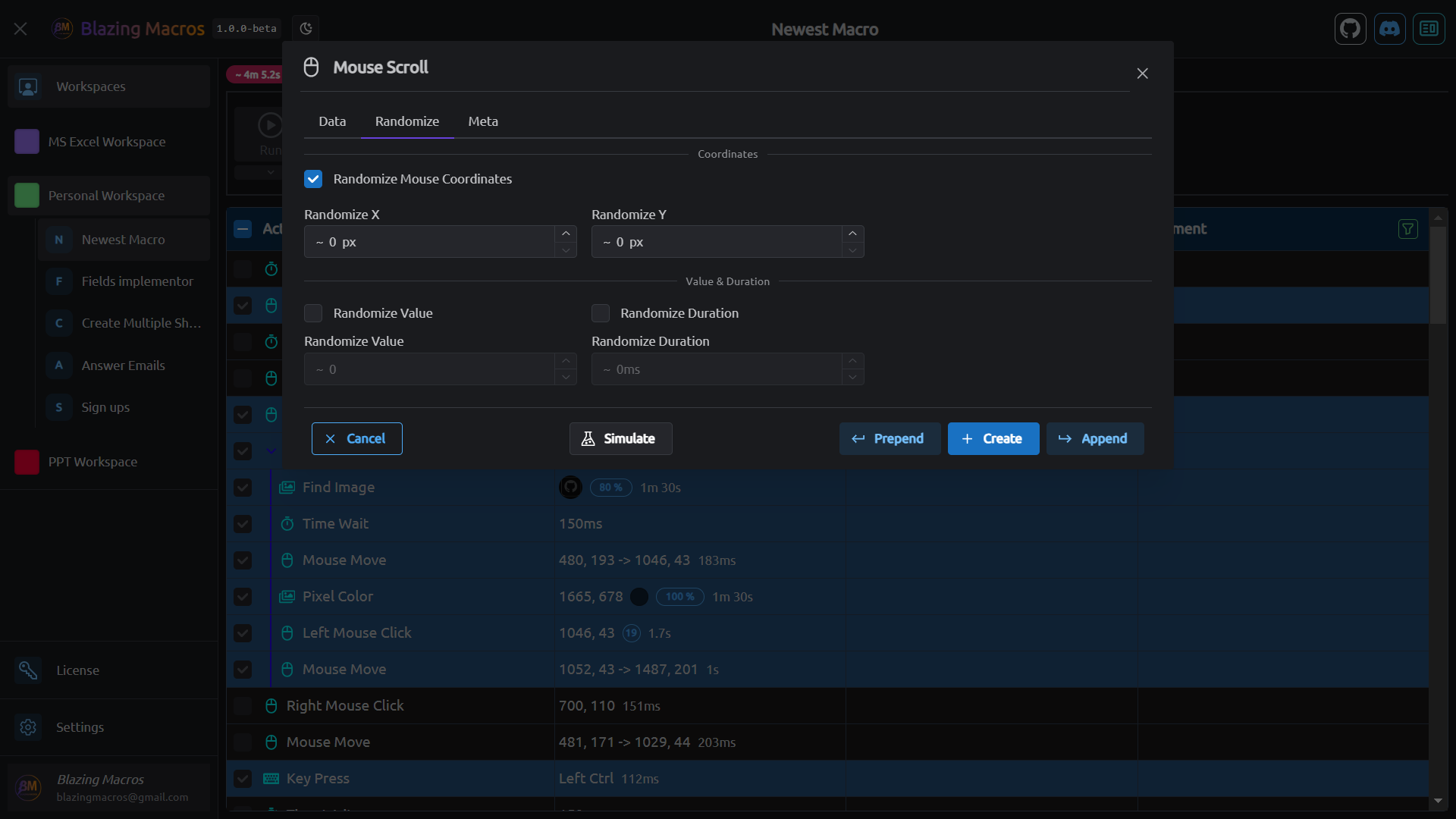This screenshot has width=1456, height=819.
Task: Click the License wrench icon
Action: (28, 670)
